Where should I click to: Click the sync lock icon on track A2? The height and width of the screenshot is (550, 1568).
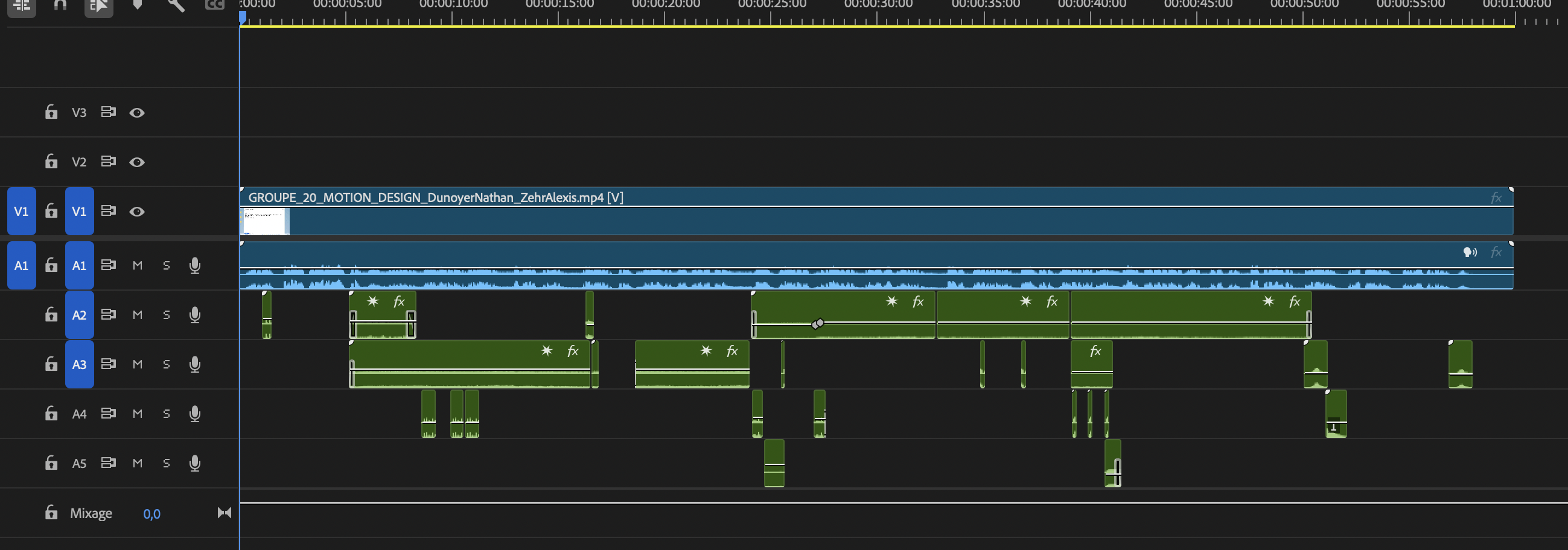pos(109,315)
